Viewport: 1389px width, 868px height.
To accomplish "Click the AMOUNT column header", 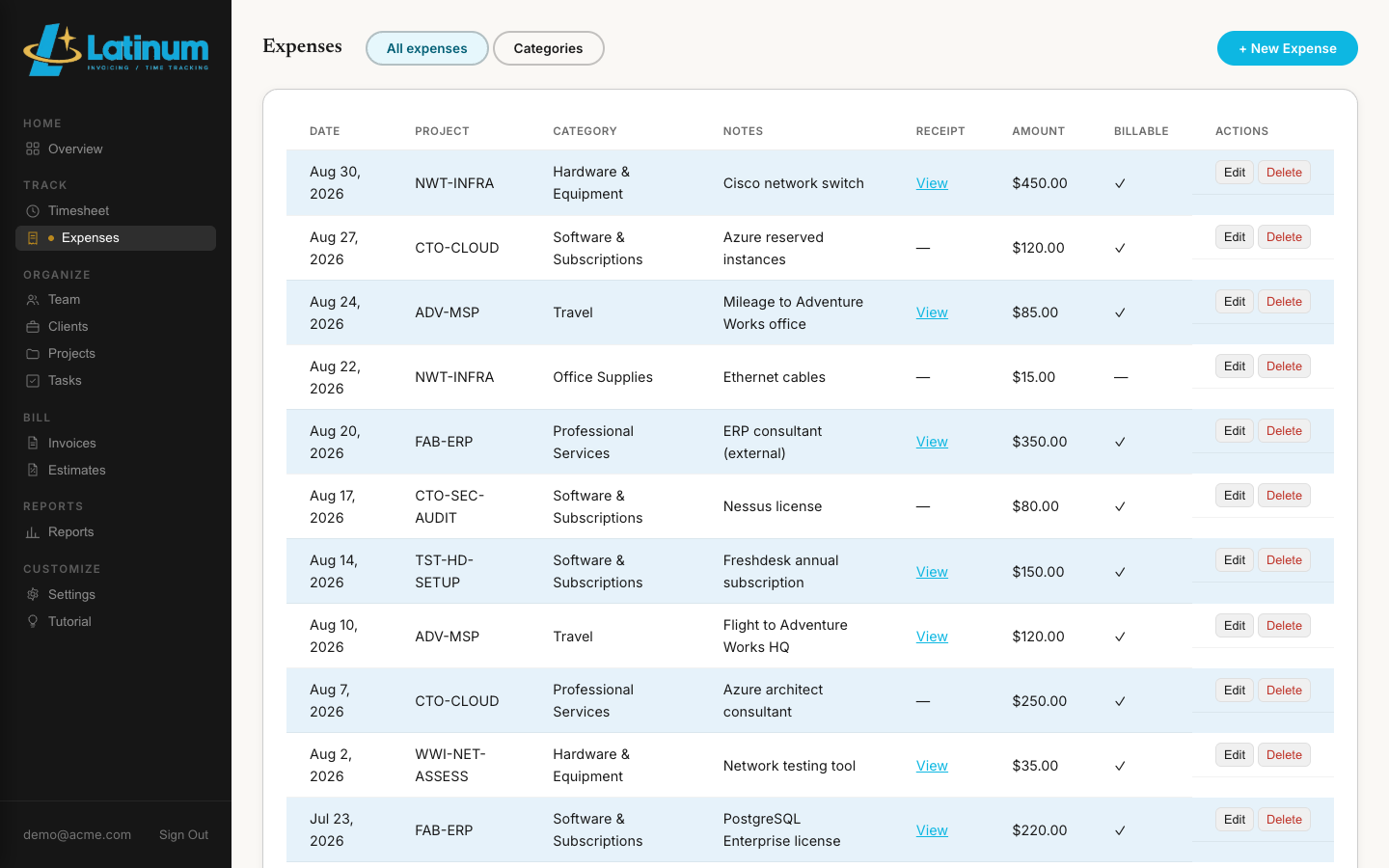I will click(1039, 131).
